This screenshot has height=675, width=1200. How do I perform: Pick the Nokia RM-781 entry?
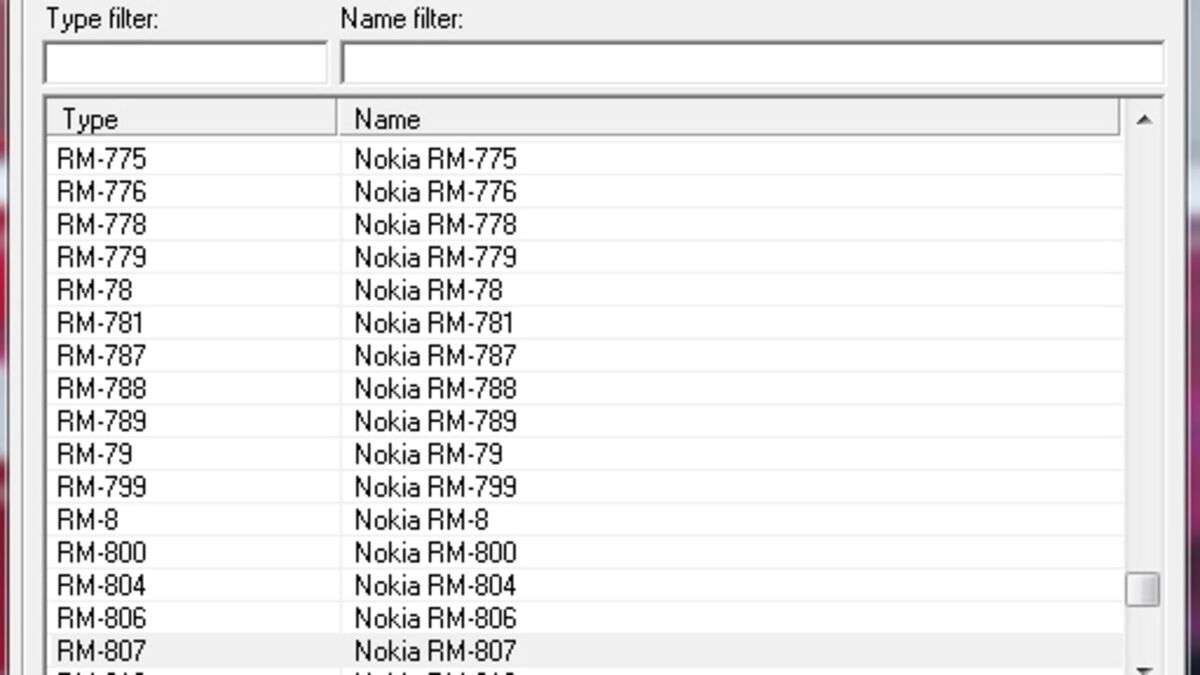[435, 323]
